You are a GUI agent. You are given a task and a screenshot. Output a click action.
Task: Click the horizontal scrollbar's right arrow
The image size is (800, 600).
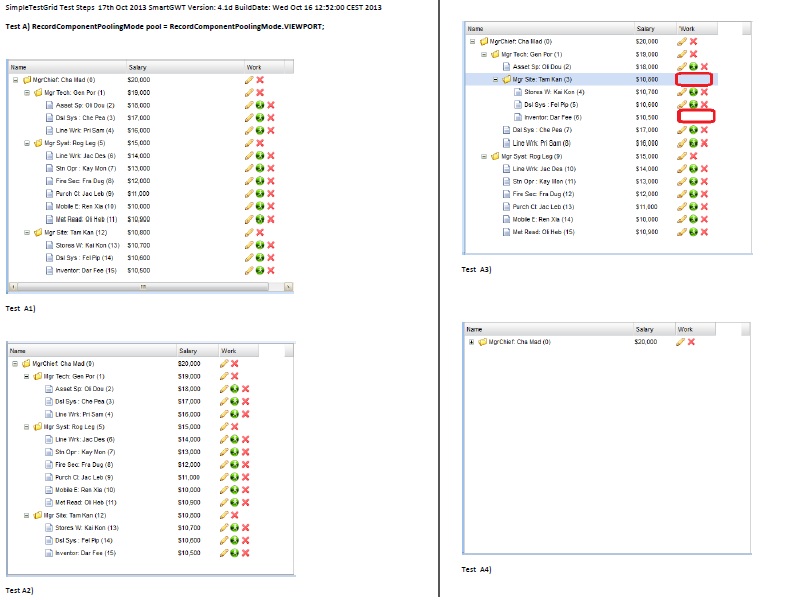289,286
